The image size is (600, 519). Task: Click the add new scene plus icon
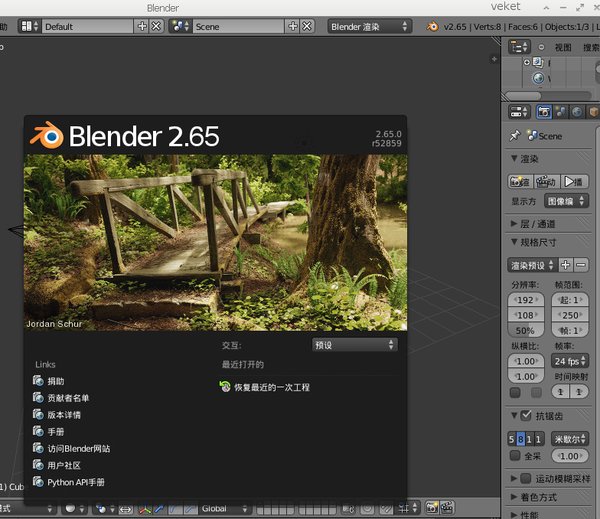293,27
